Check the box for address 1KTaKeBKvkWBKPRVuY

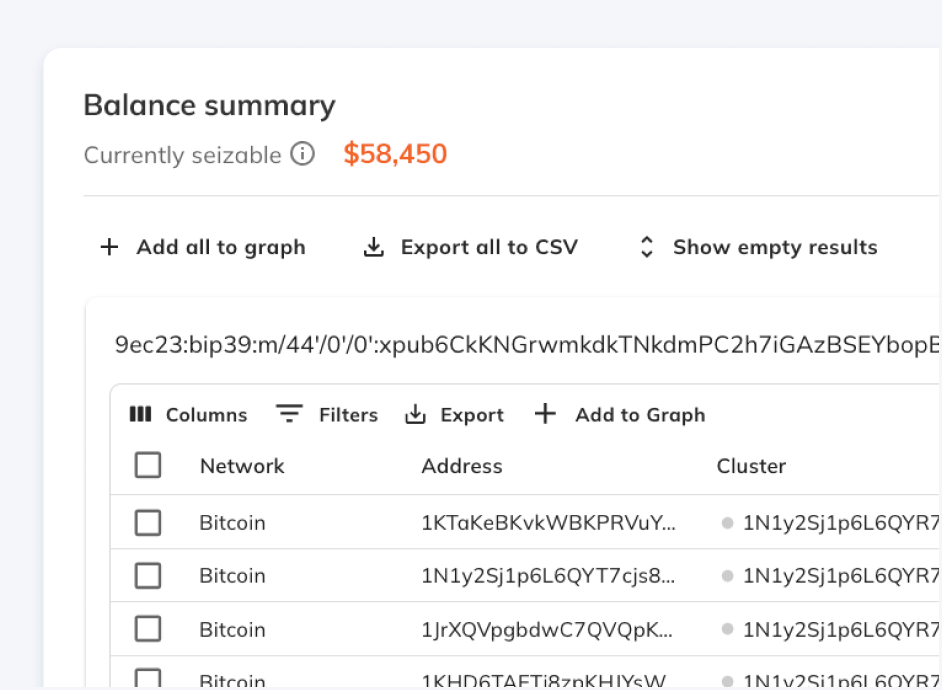pos(148,523)
